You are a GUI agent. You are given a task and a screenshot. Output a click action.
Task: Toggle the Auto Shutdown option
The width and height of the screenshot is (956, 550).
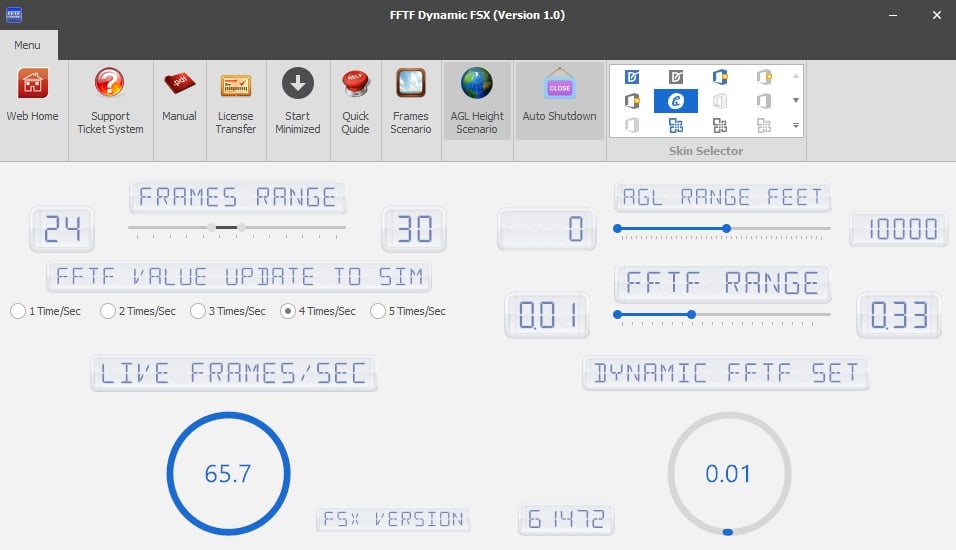coord(559,88)
